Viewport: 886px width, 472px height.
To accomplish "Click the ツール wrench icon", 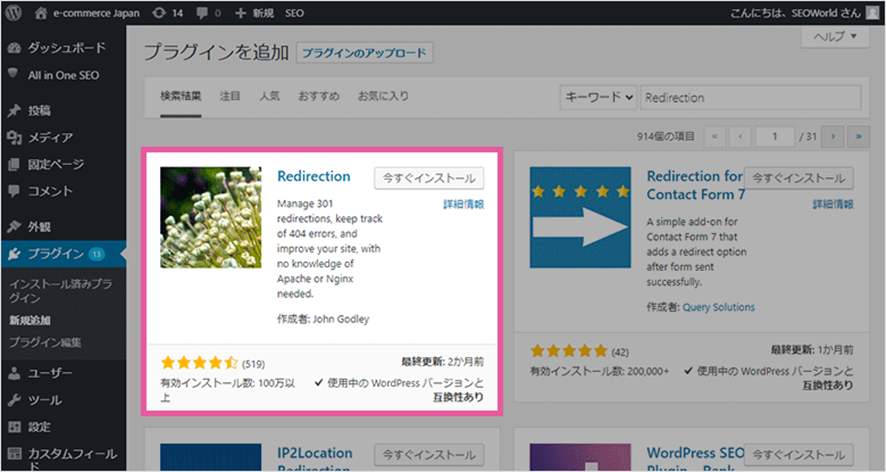I will pyautogui.click(x=14, y=400).
